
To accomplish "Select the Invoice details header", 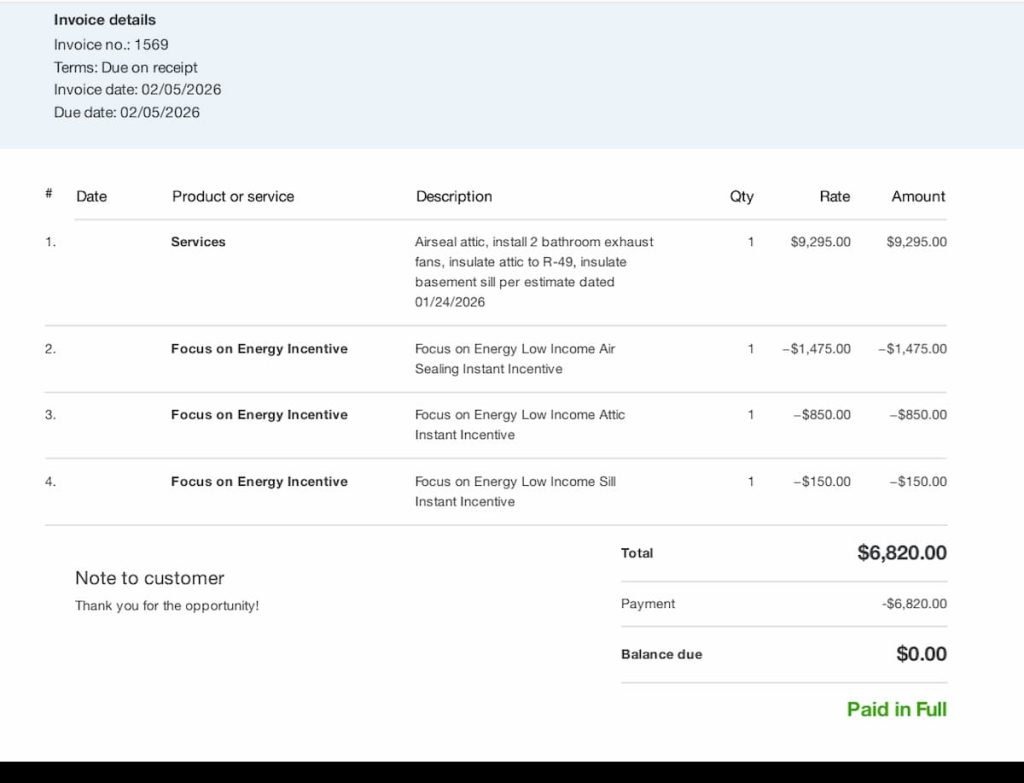I will pyautogui.click(x=104, y=19).
